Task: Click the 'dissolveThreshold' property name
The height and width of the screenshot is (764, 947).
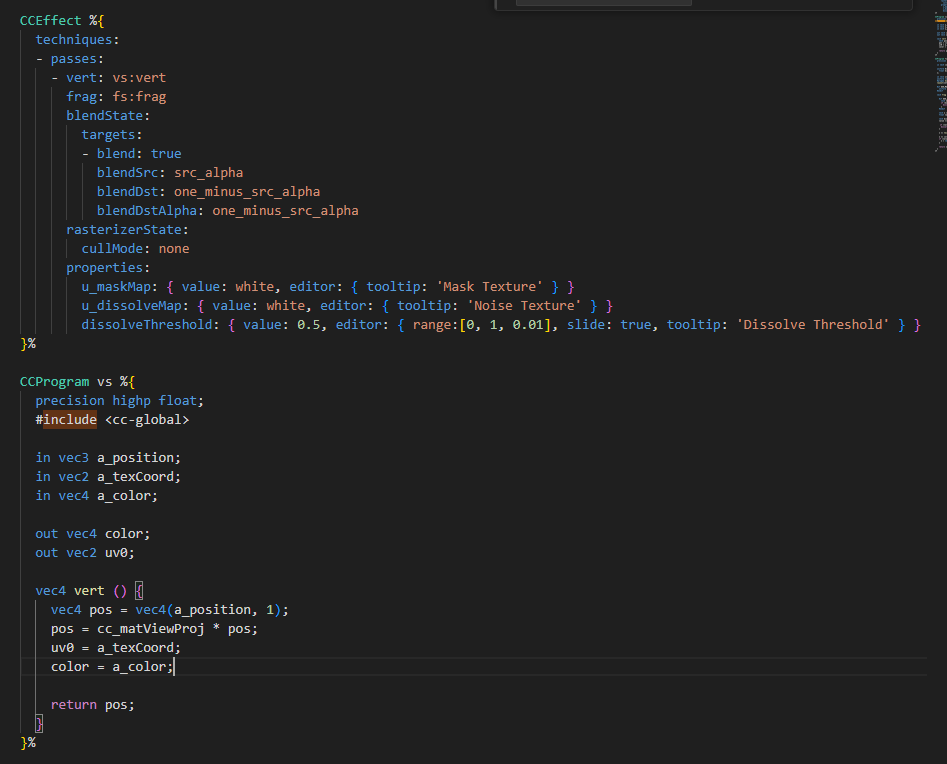Action: pyautogui.click(x=147, y=325)
